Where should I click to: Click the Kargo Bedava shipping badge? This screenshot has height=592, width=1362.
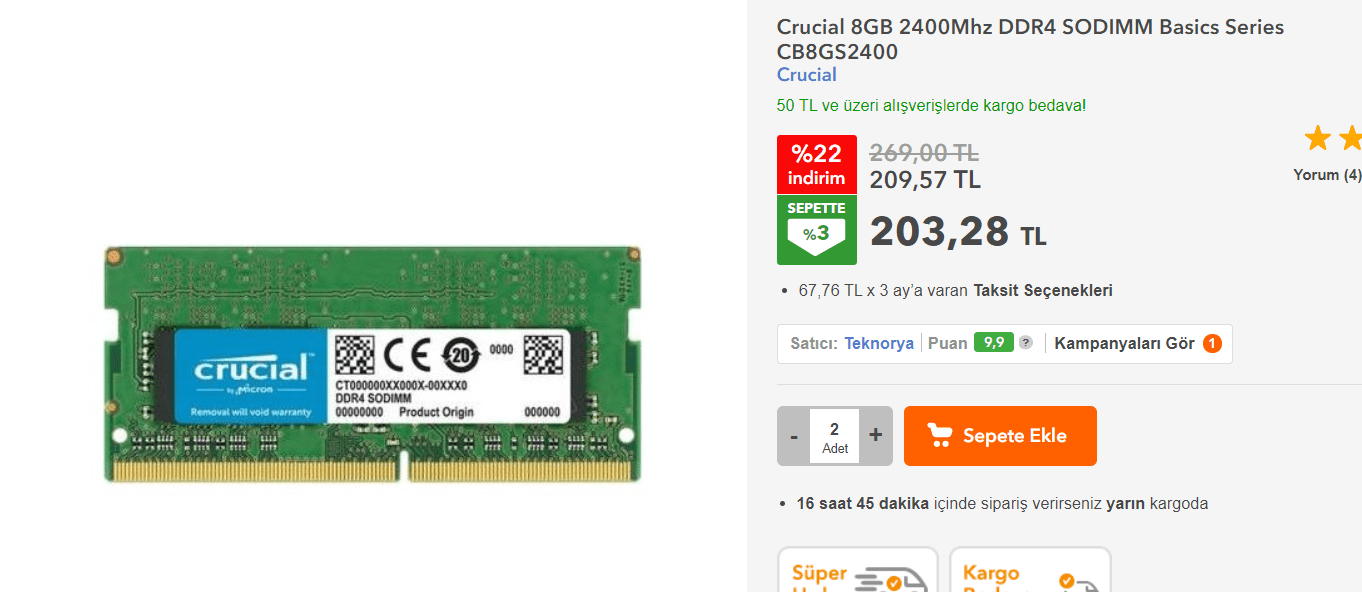click(1030, 570)
